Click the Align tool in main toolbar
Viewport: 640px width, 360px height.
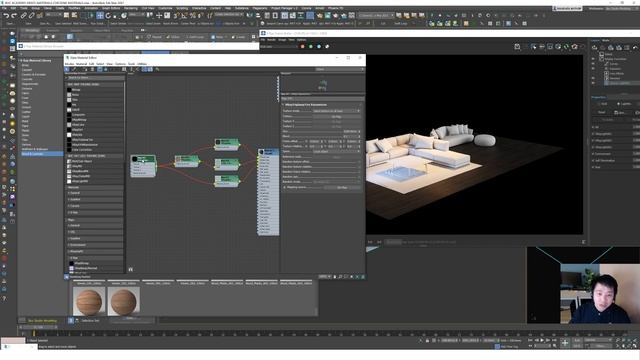258,16
